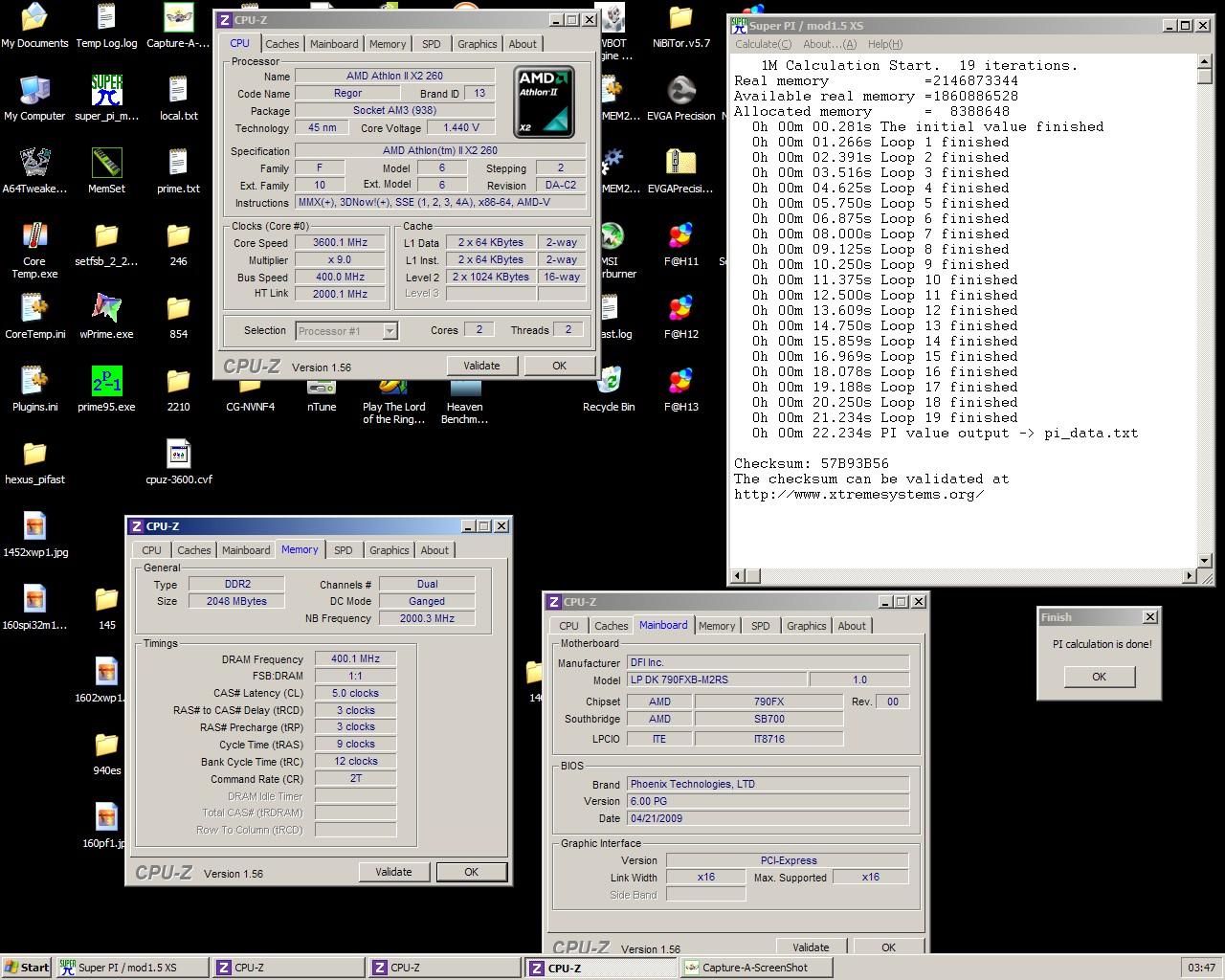The image size is (1225, 980).
Task: Launch super_pi_mod desktop icon
Action: coord(106,99)
